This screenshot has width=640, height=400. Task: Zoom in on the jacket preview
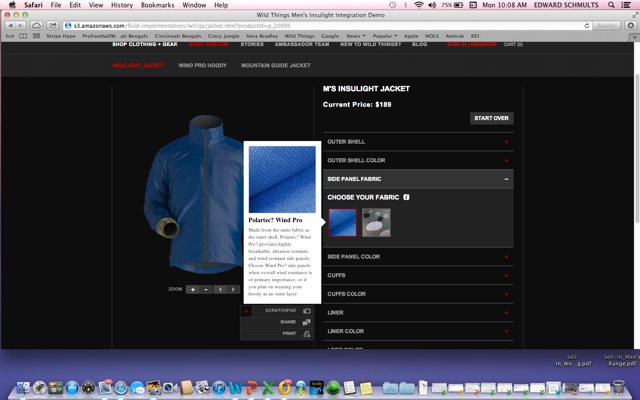pyautogui.click(x=193, y=289)
